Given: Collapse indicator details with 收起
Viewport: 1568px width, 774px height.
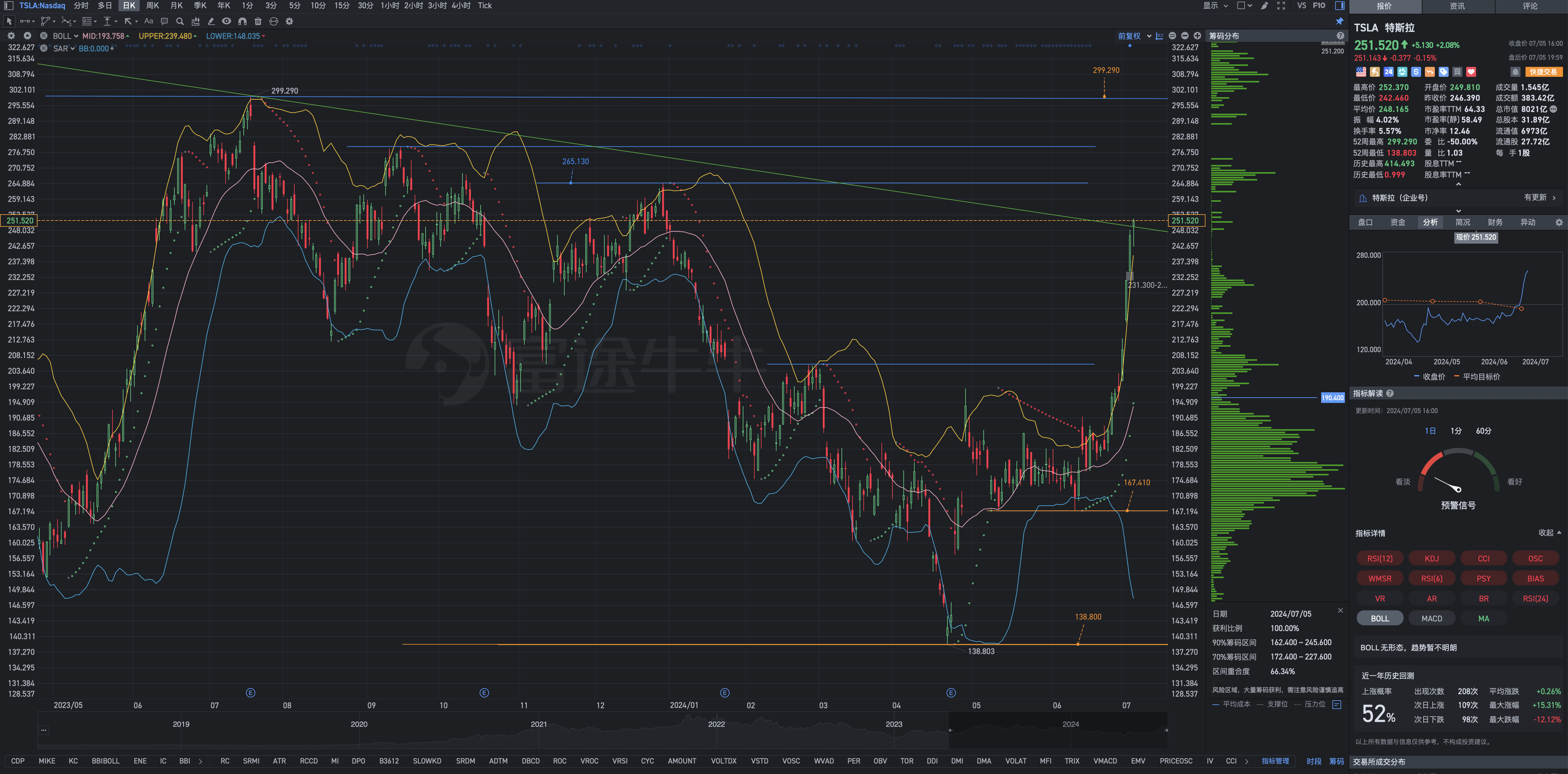Looking at the screenshot, I should coord(1550,533).
